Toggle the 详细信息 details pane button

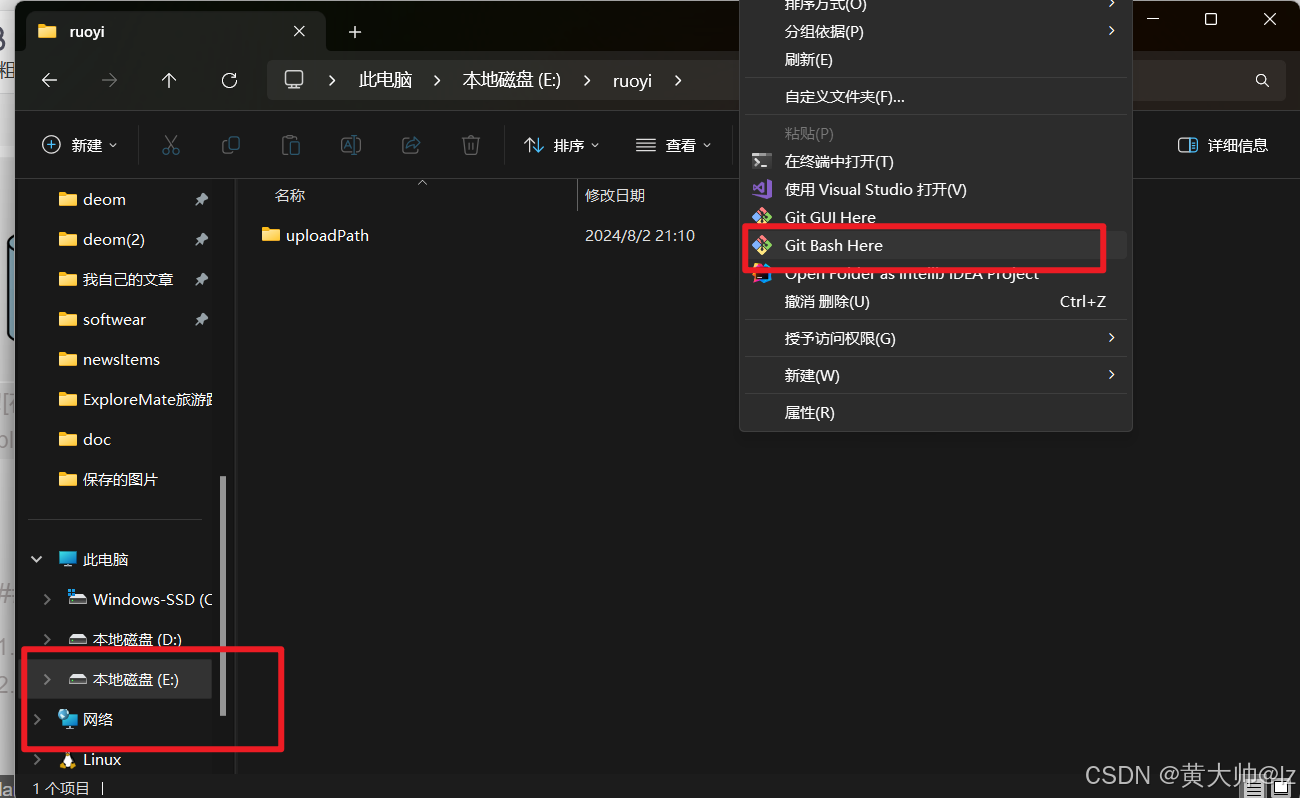point(1223,145)
